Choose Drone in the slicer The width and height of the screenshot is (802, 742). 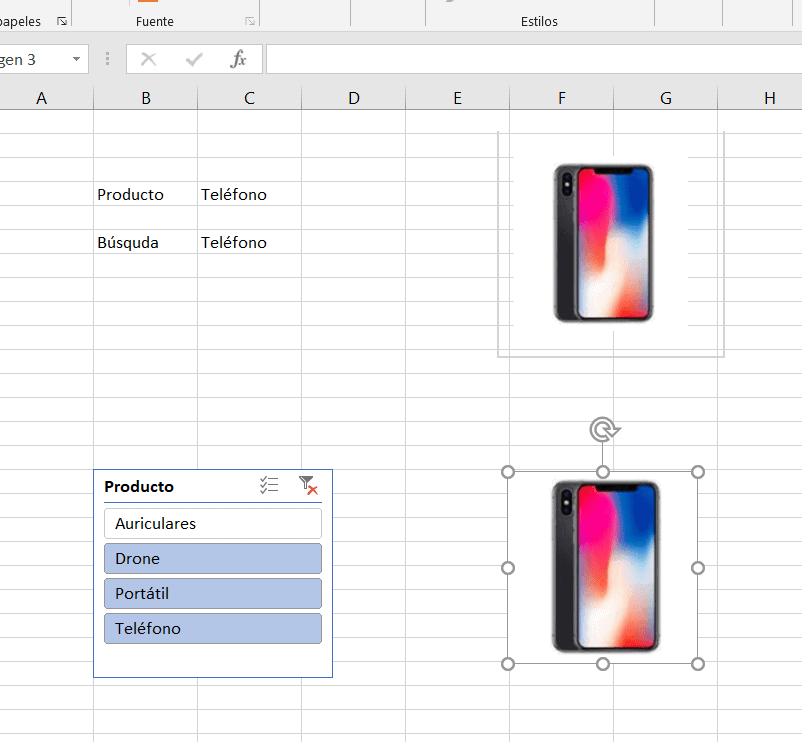[213, 558]
